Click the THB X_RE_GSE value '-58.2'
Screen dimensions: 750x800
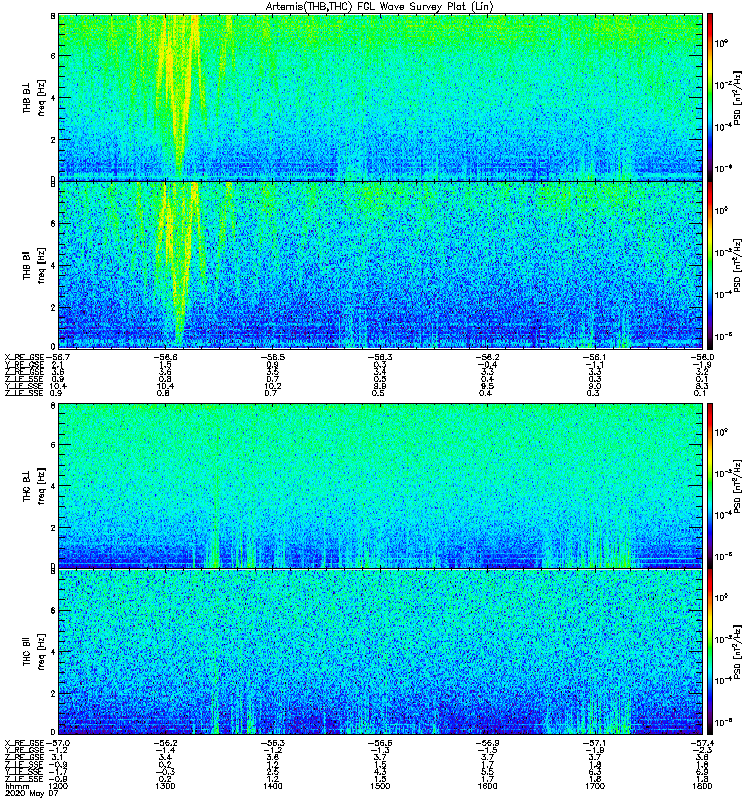click(487, 357)
